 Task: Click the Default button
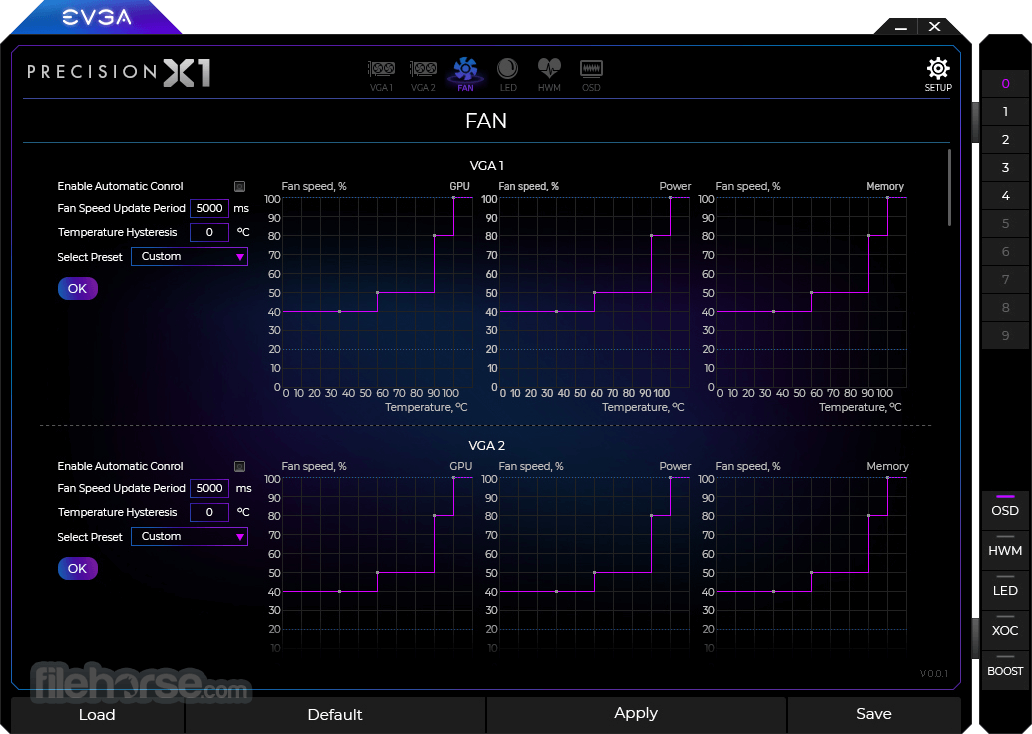point(335,715)
